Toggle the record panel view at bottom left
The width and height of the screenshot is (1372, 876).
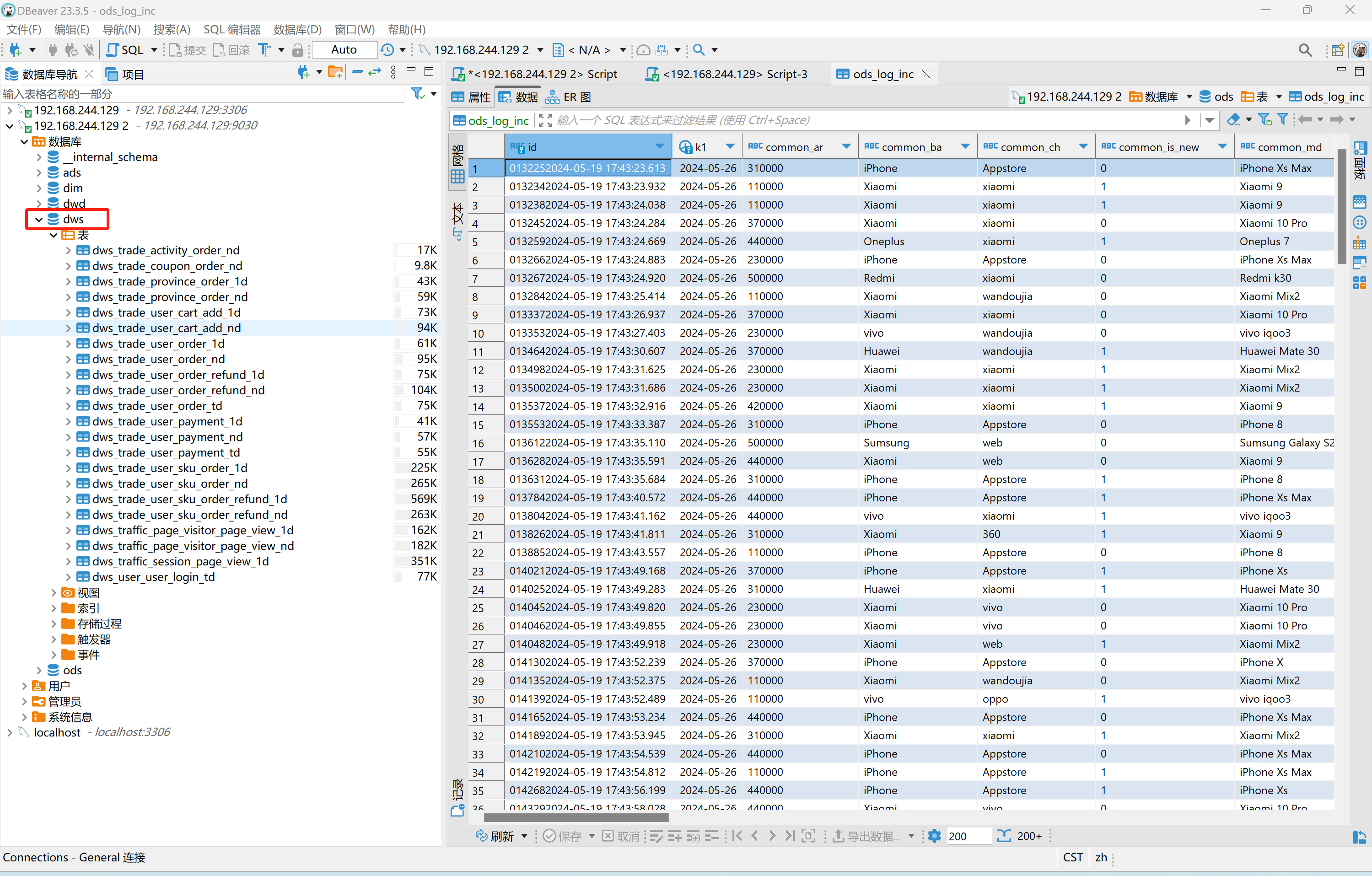457,797
